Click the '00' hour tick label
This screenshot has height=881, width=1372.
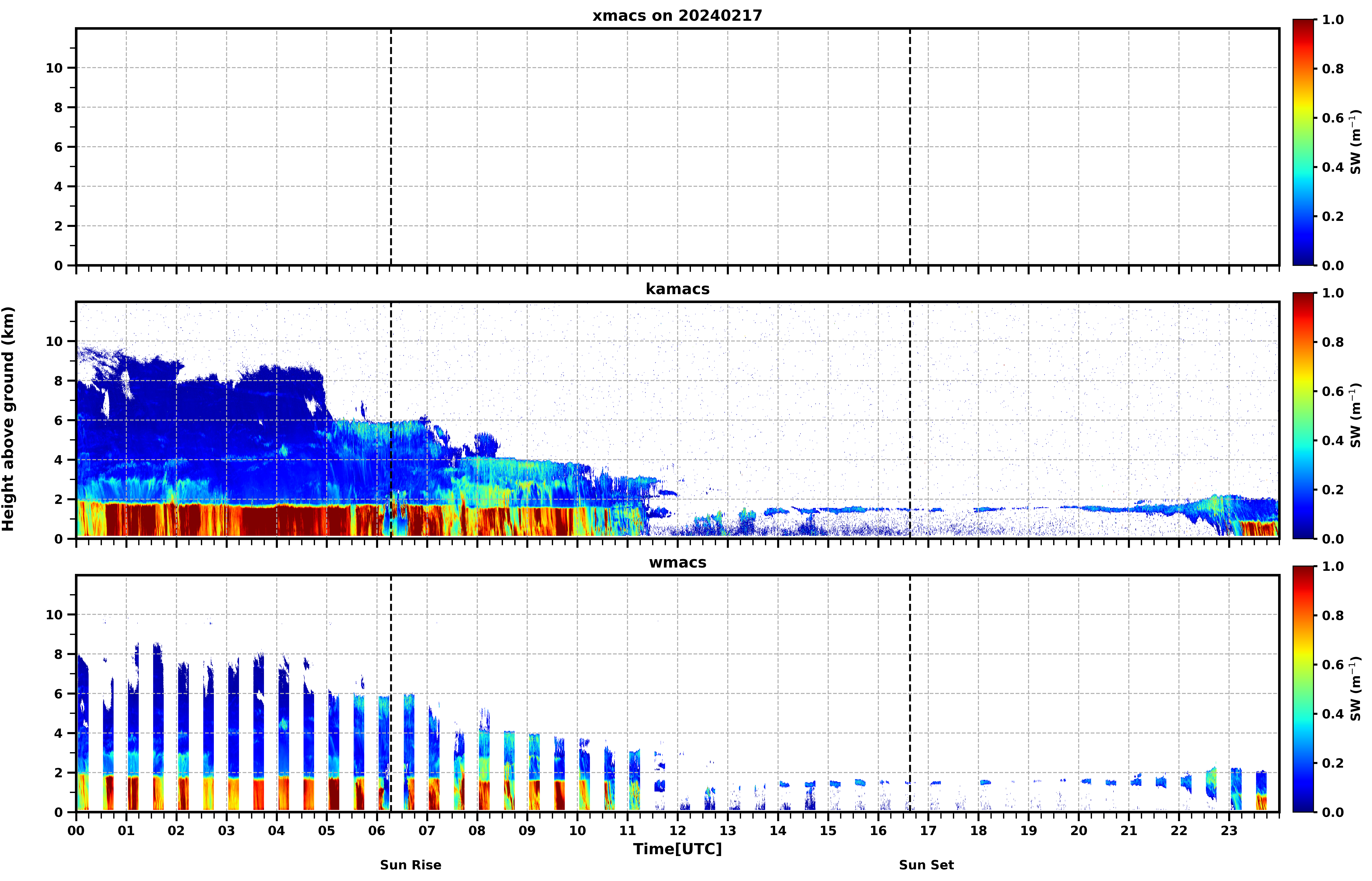[x=76, y=831]
